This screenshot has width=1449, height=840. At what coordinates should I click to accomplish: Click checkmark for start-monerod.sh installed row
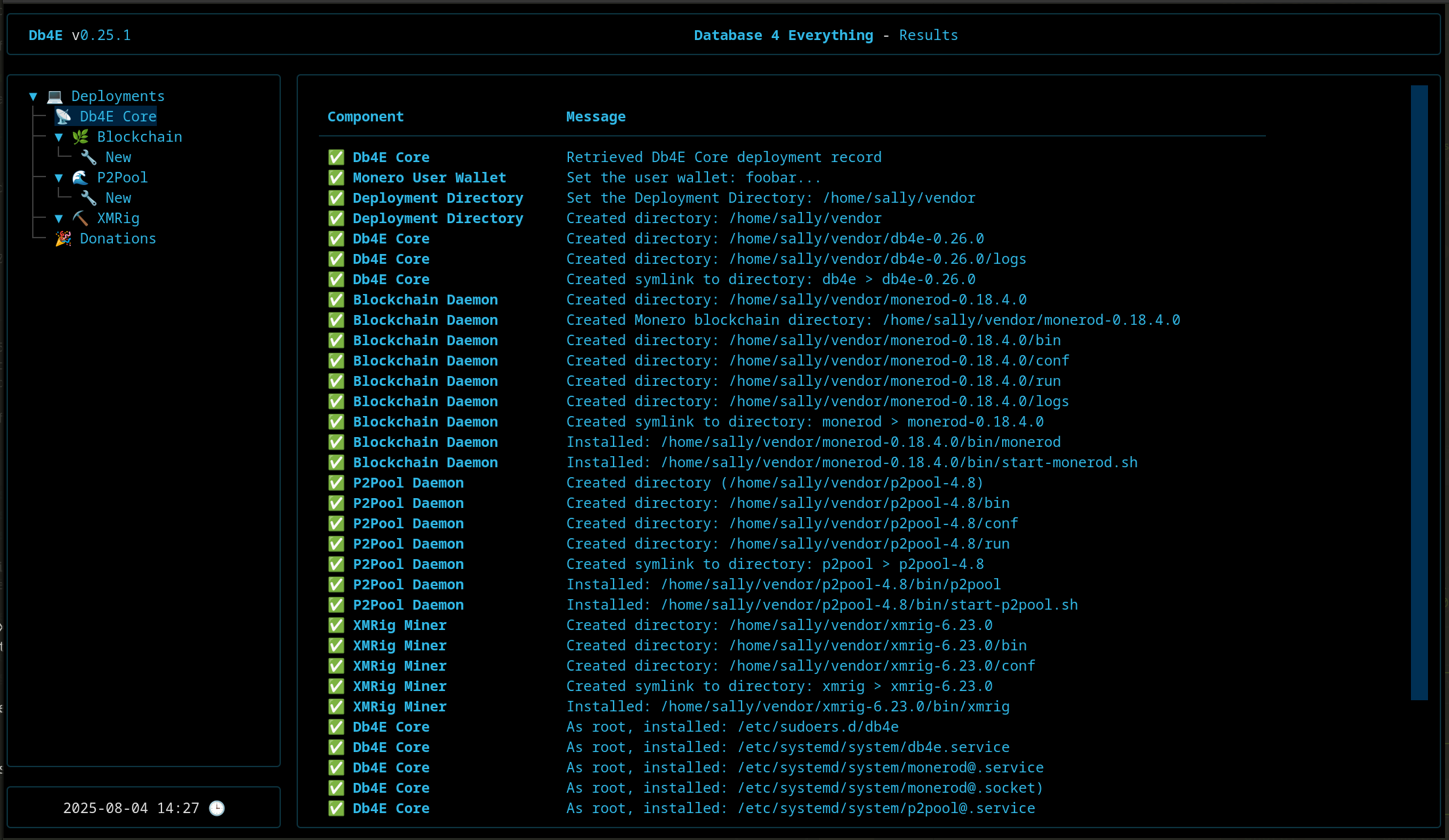(x=336, y=463)
